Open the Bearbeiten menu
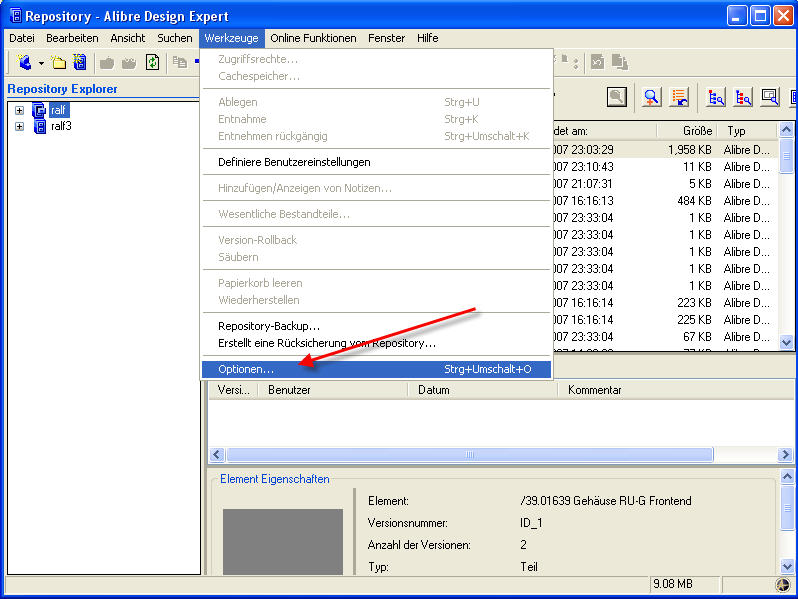The width and height of the screenshot is (798, 599). pyautogui.click(x=72, y=38)
